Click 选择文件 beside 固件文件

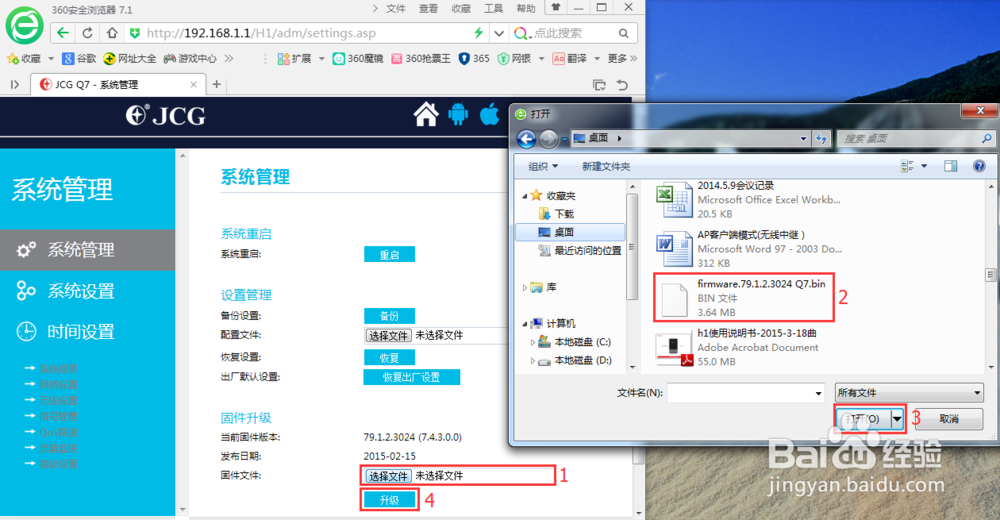[388, 476]
